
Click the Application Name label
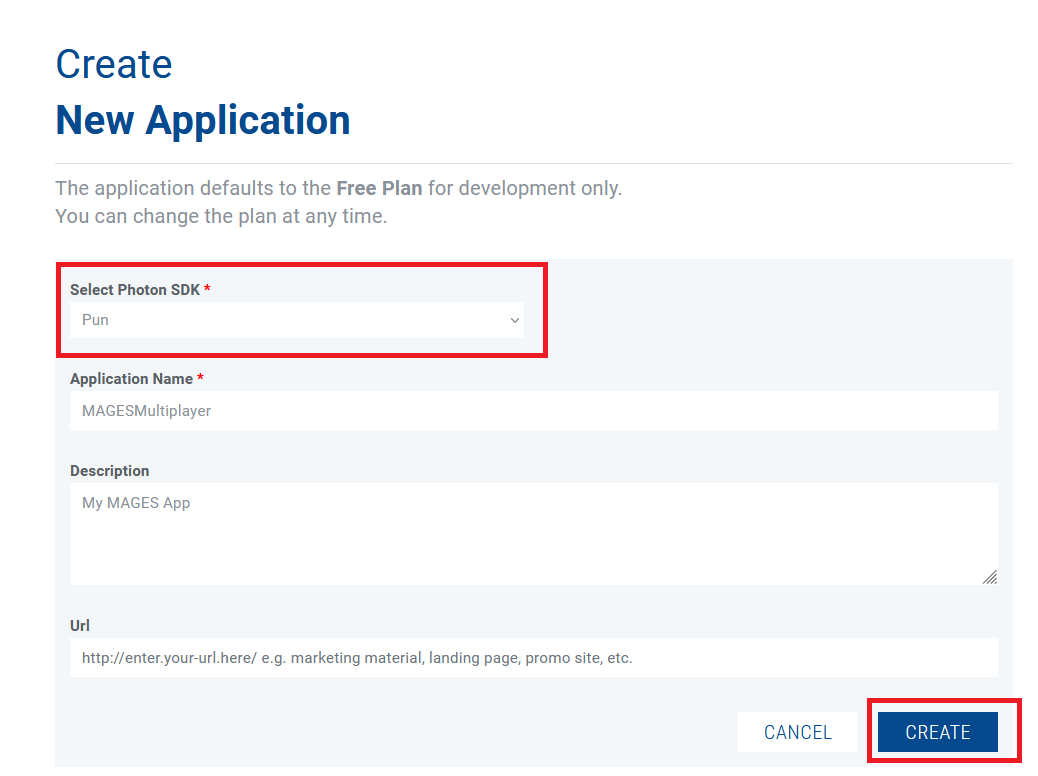click(x=131, y=379)
